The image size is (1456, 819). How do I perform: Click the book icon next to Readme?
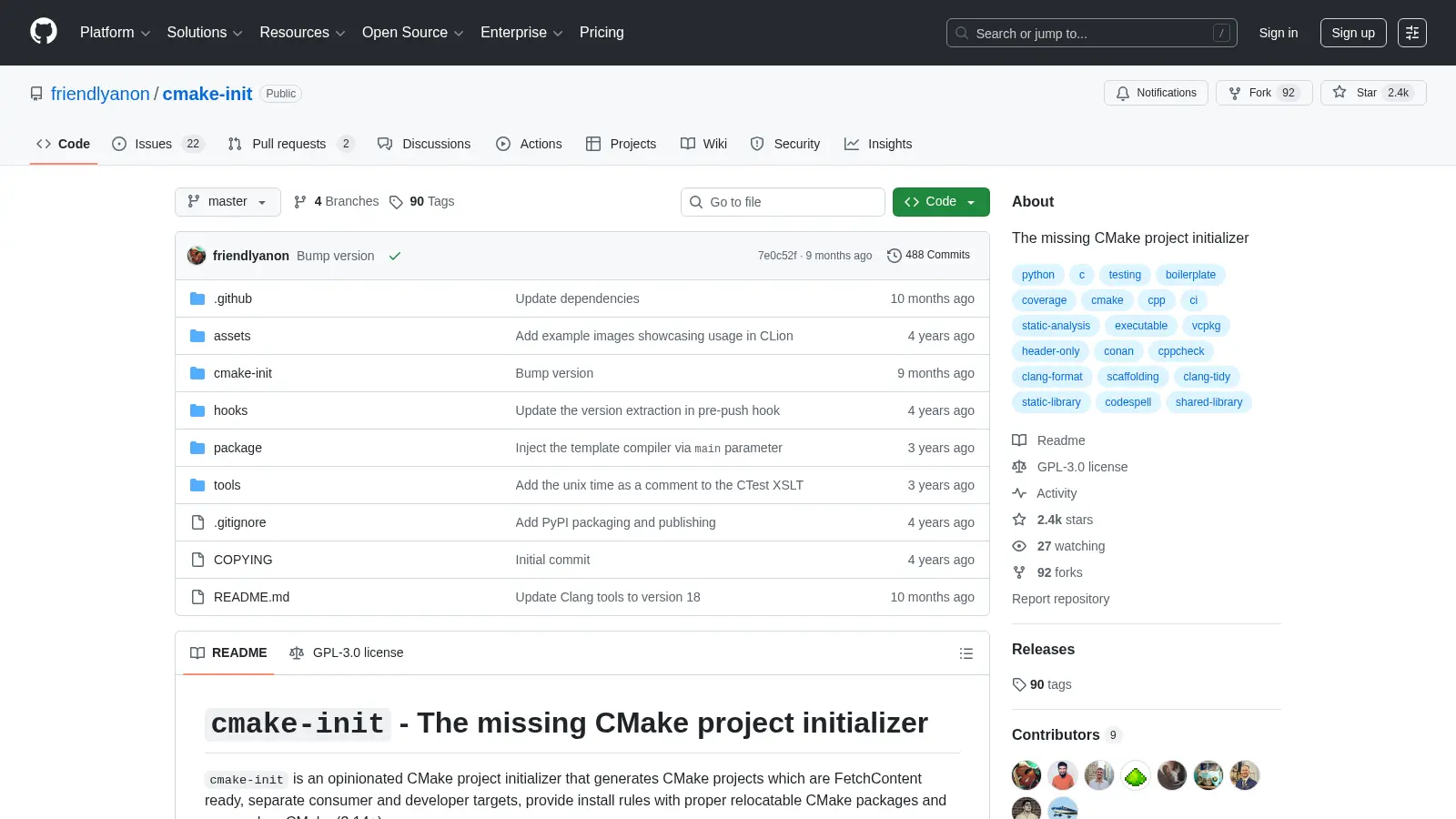[1019, 440]
